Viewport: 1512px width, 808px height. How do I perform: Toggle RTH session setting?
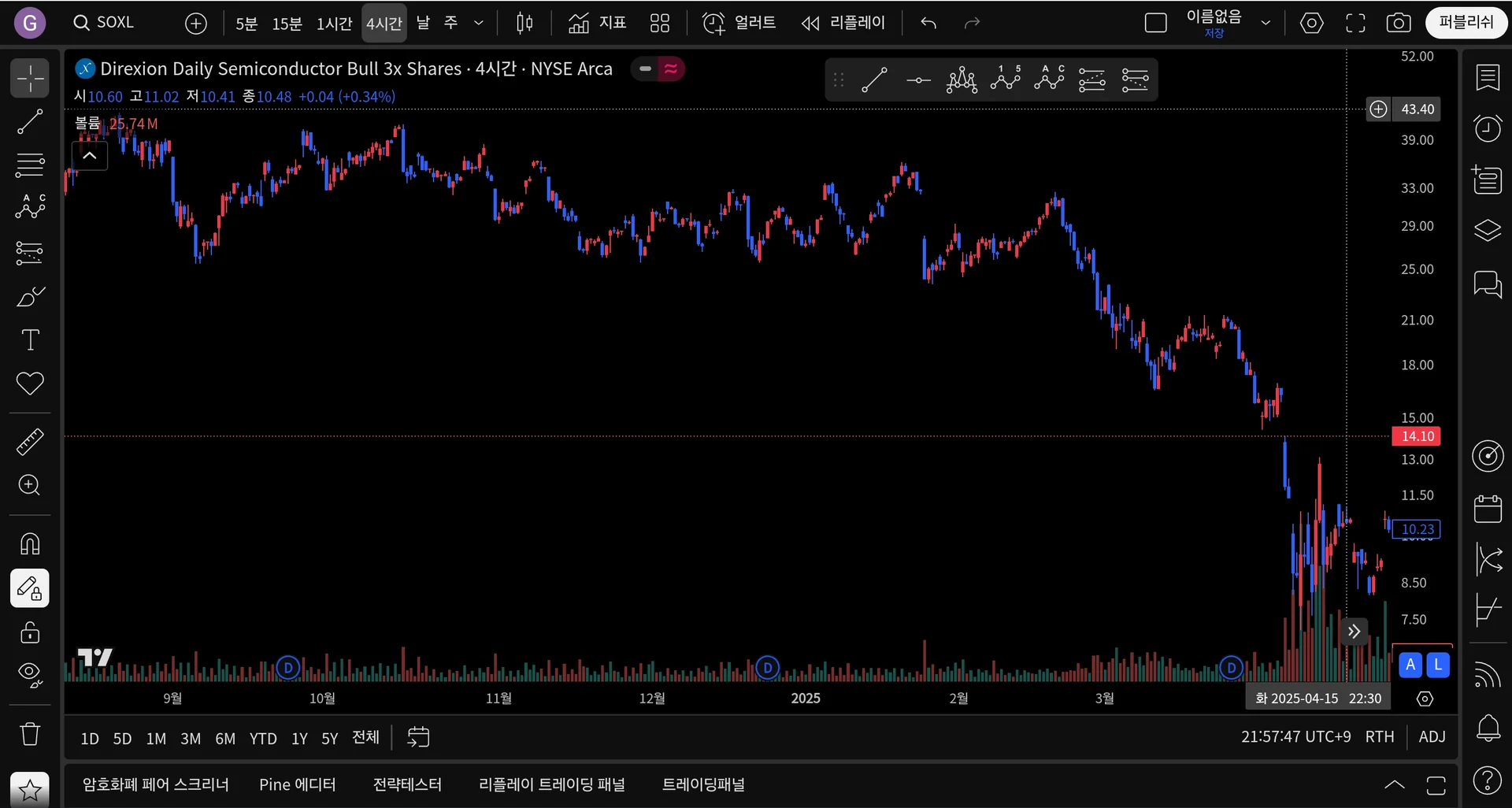coord(1380,737)
